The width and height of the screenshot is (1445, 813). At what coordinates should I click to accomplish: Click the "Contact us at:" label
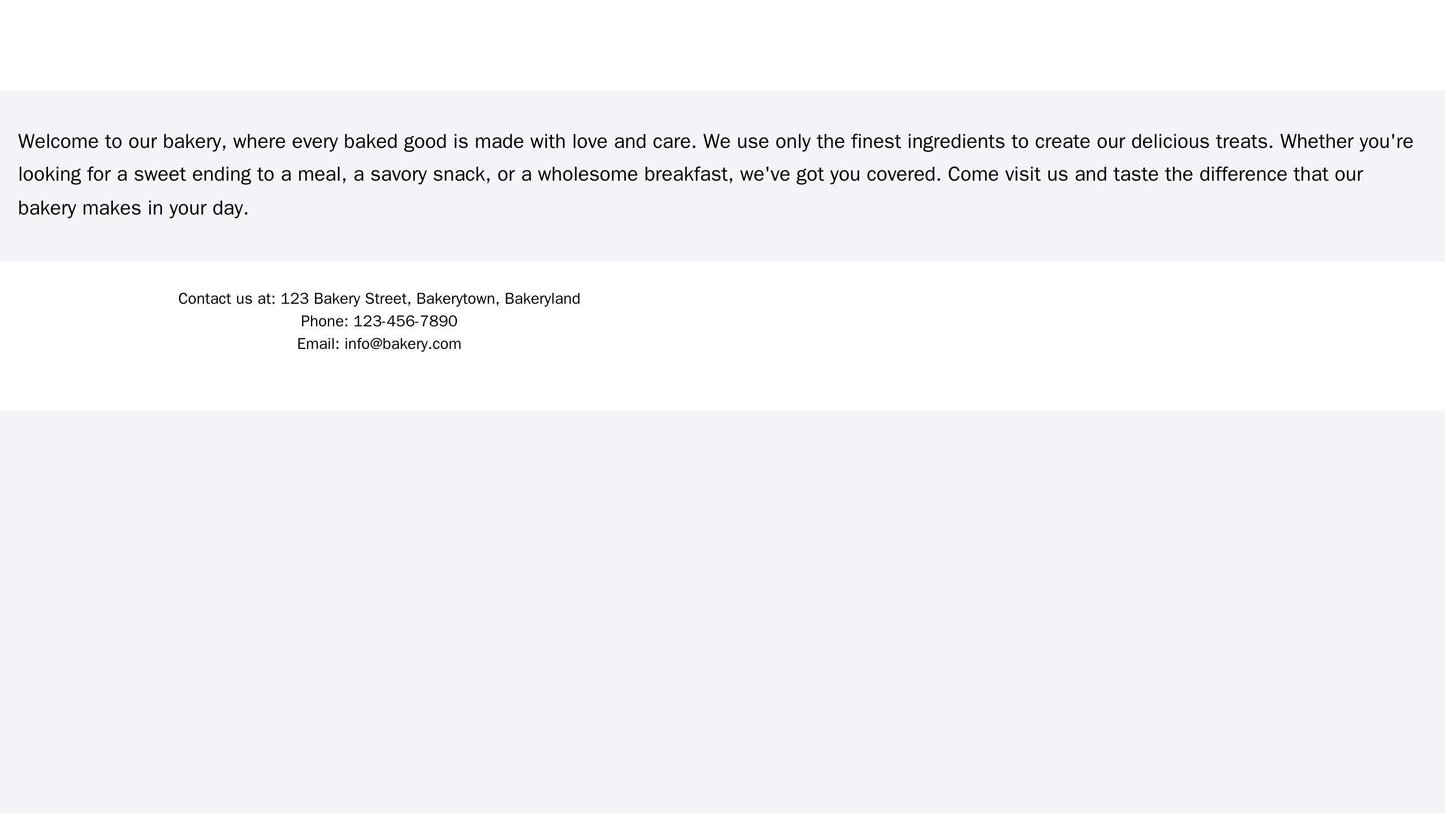click(x=227, y=299)
